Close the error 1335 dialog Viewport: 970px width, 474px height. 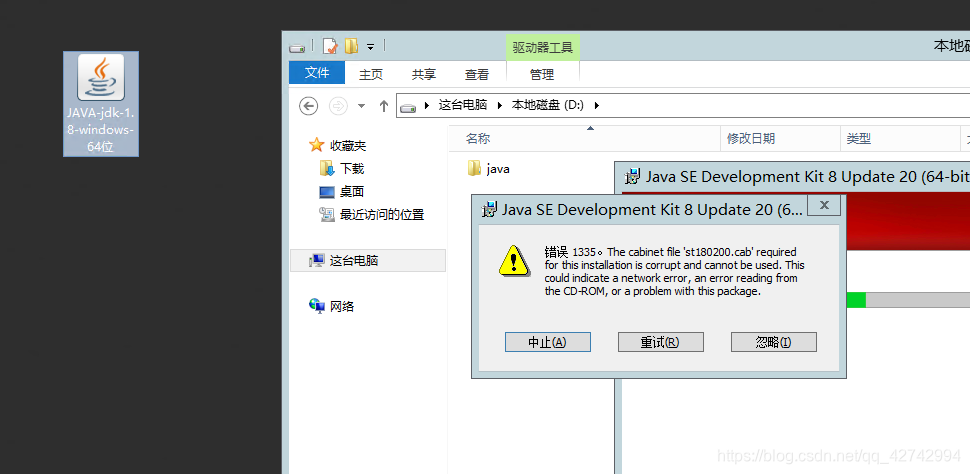click(x=824, y=205)
